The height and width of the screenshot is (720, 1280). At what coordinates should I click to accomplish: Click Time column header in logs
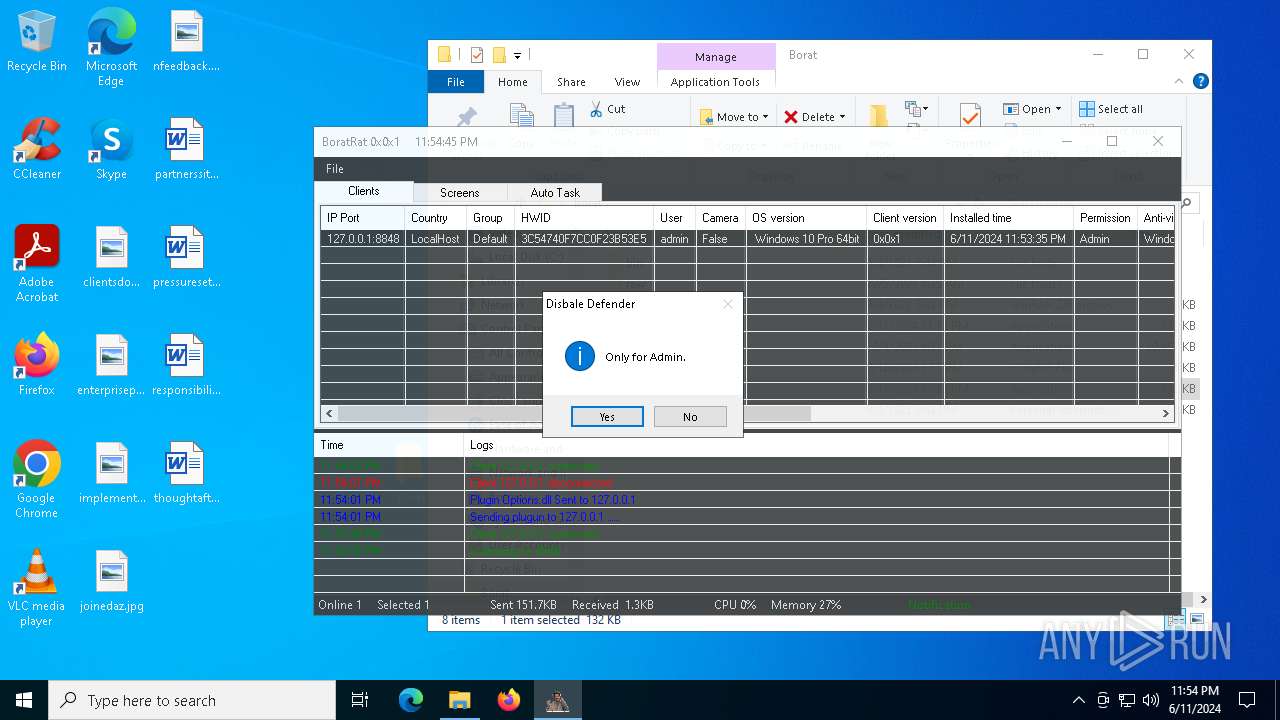tap(388, 445)
